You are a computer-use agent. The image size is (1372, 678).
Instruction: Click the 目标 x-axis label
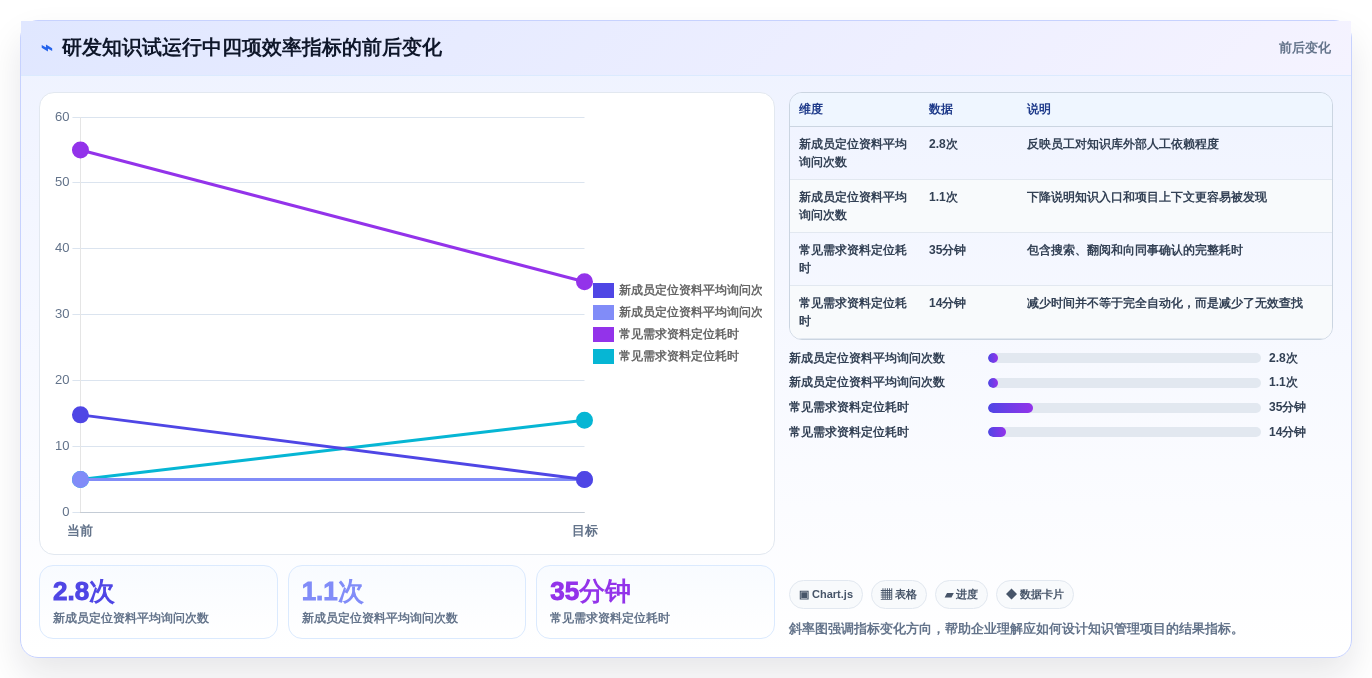(585, 531)
